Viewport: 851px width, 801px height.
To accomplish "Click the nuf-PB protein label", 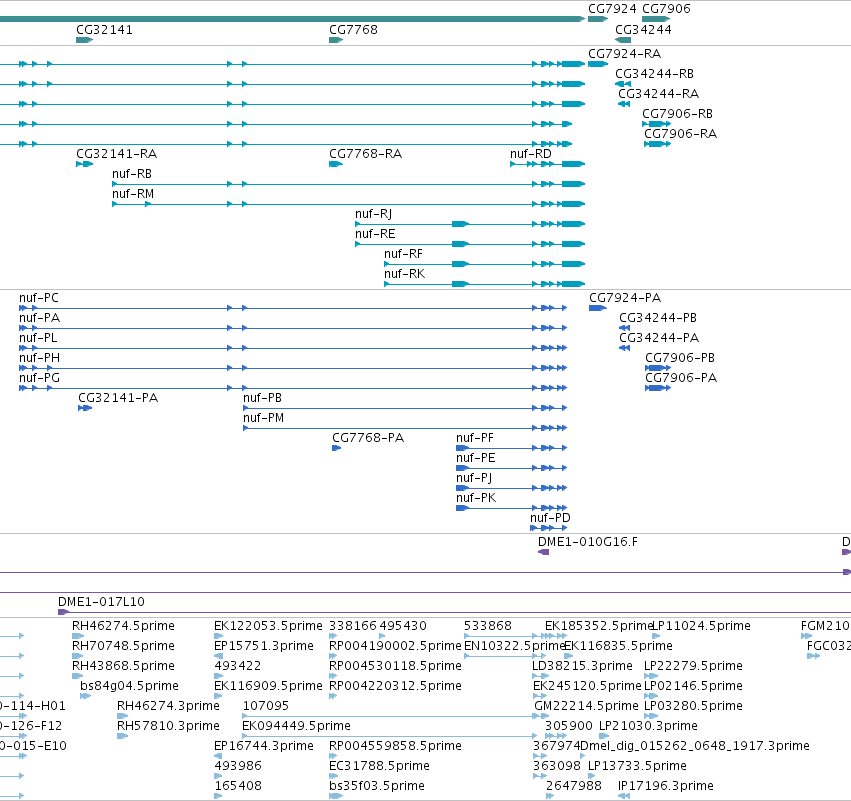I will coord(262,398).
